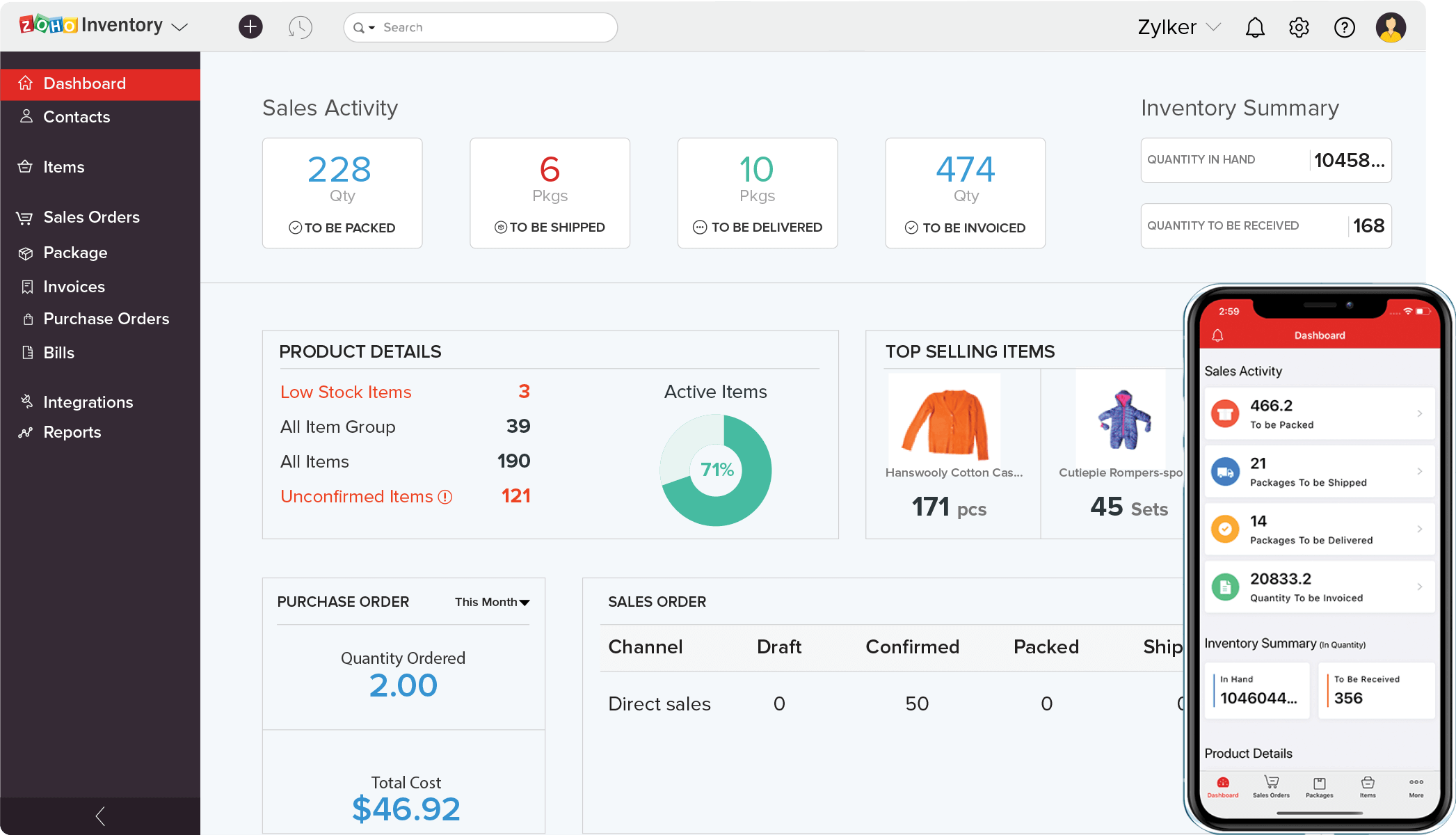Screen dimensions: 1456x835
Task: Switch to the Dashboard section
Action: (x=85, y=83)
